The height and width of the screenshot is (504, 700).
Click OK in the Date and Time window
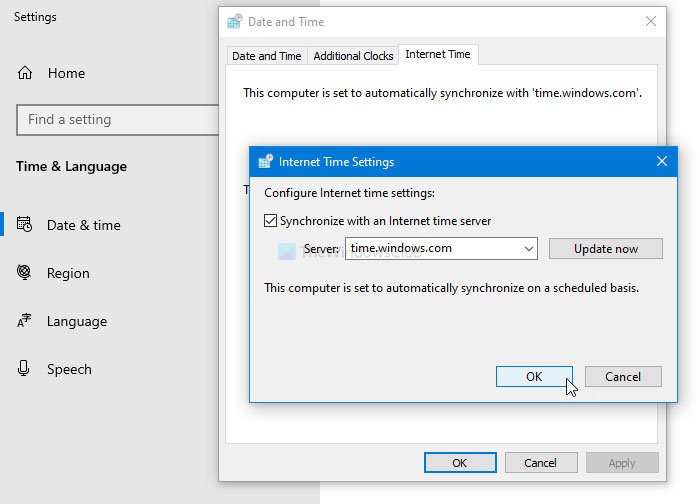(x=459, y=463)
